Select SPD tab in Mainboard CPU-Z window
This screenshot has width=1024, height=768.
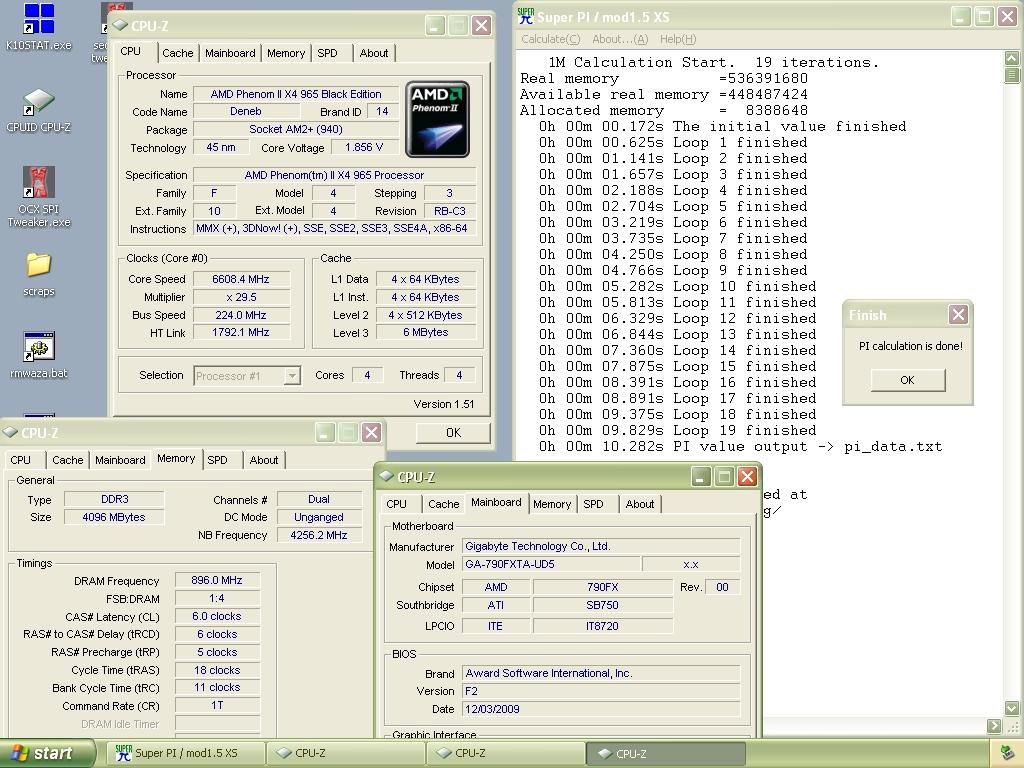[593, 504]
